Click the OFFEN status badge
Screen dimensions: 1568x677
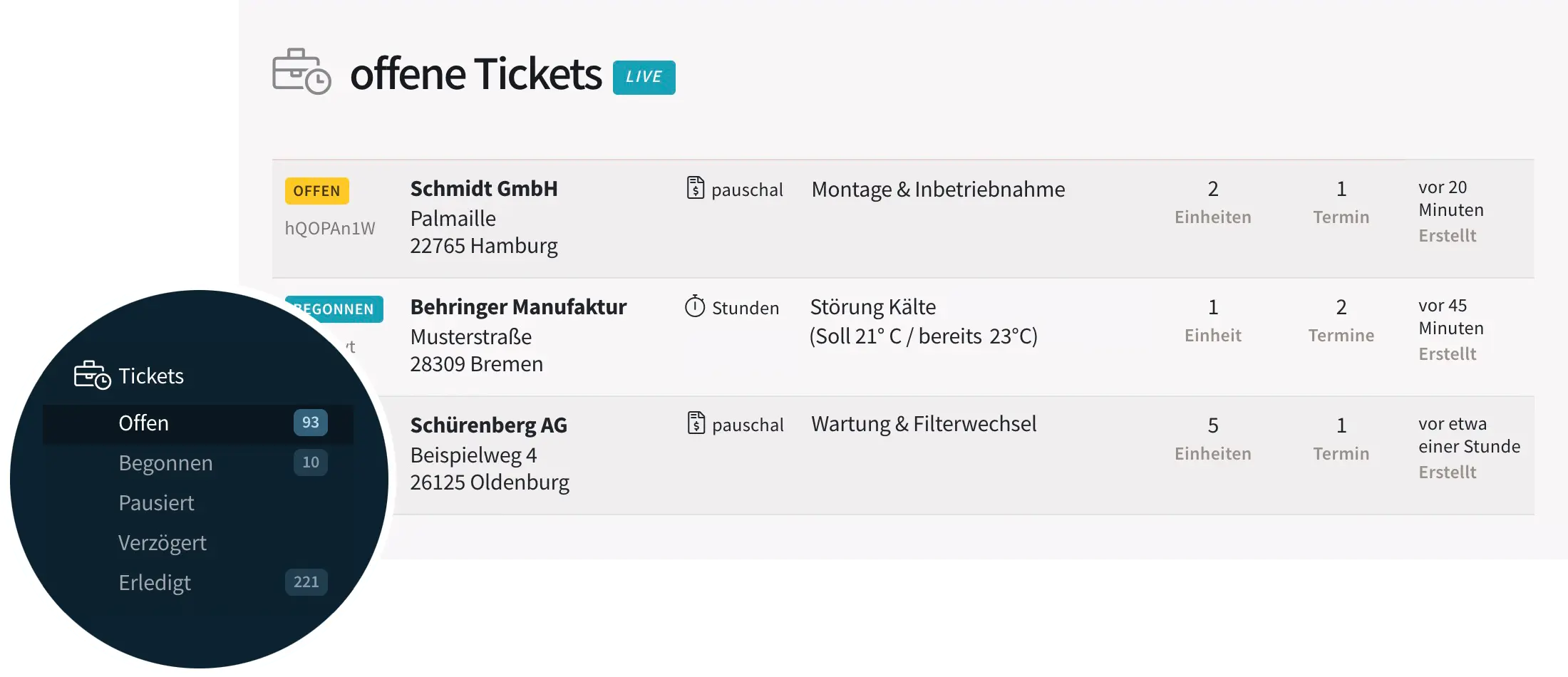point(316,191)
